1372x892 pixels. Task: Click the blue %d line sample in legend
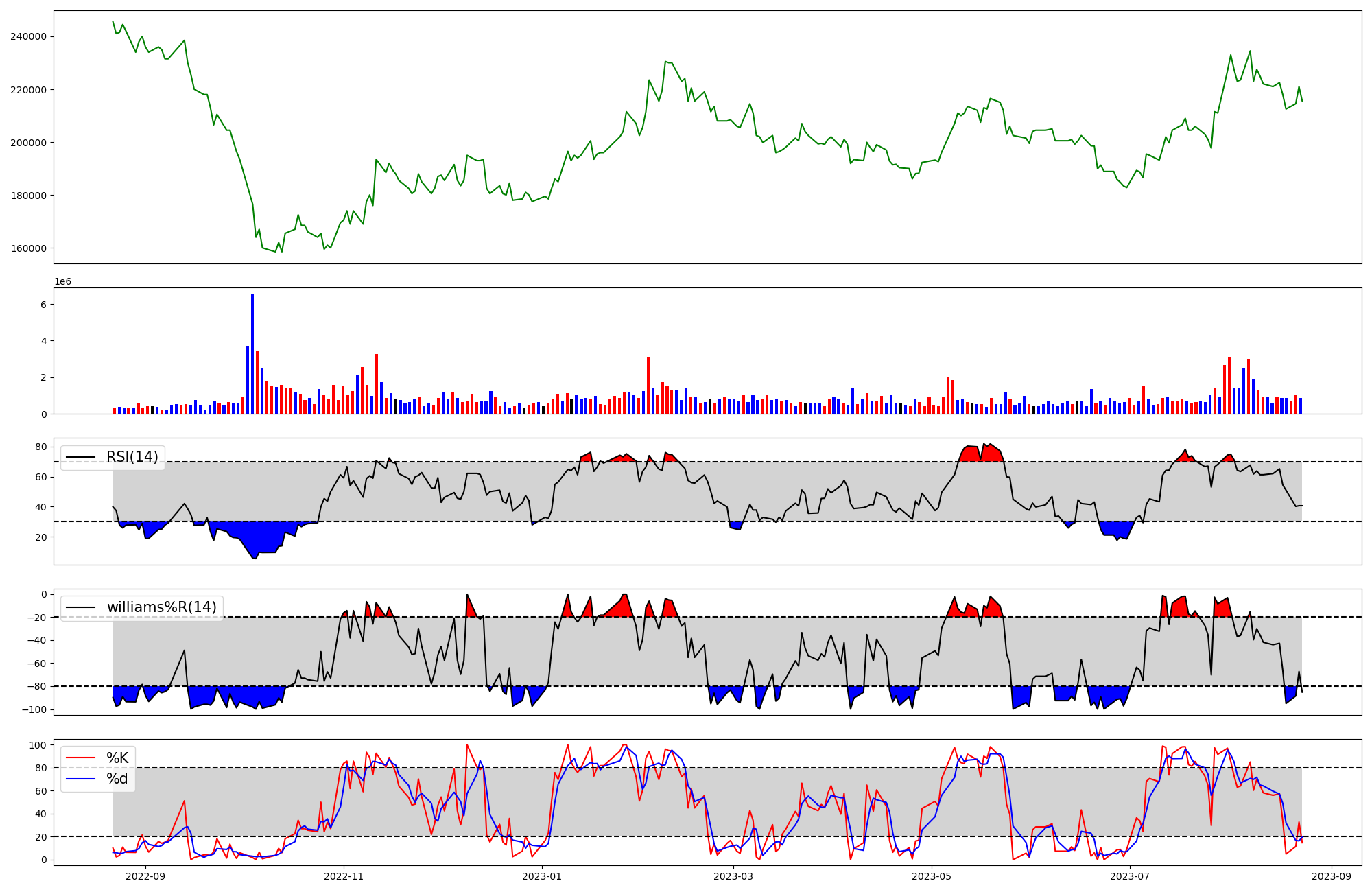pyautogui.click(x=80, y=779)
